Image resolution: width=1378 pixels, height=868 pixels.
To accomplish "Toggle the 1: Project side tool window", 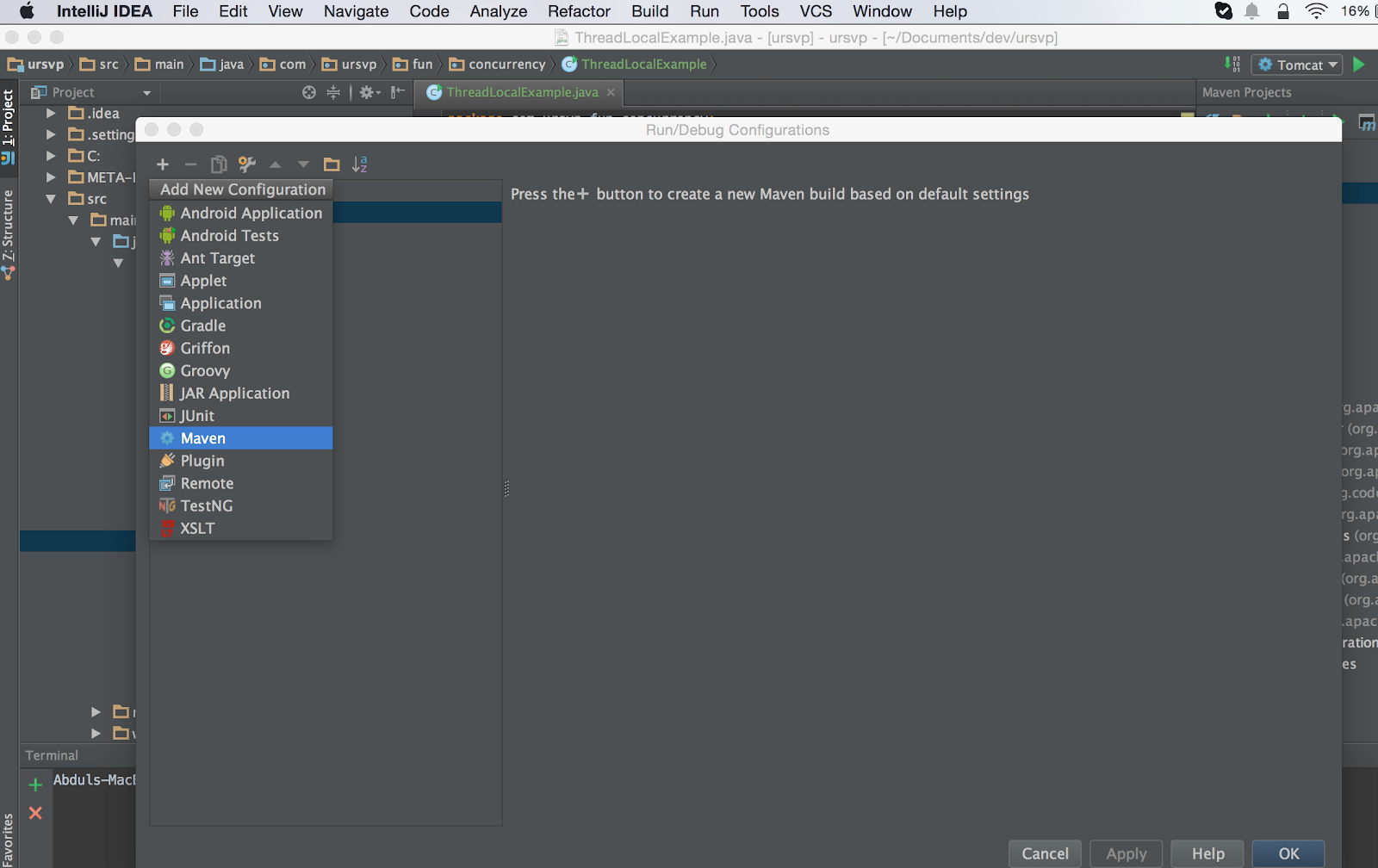I will click(x=9, y=127).
